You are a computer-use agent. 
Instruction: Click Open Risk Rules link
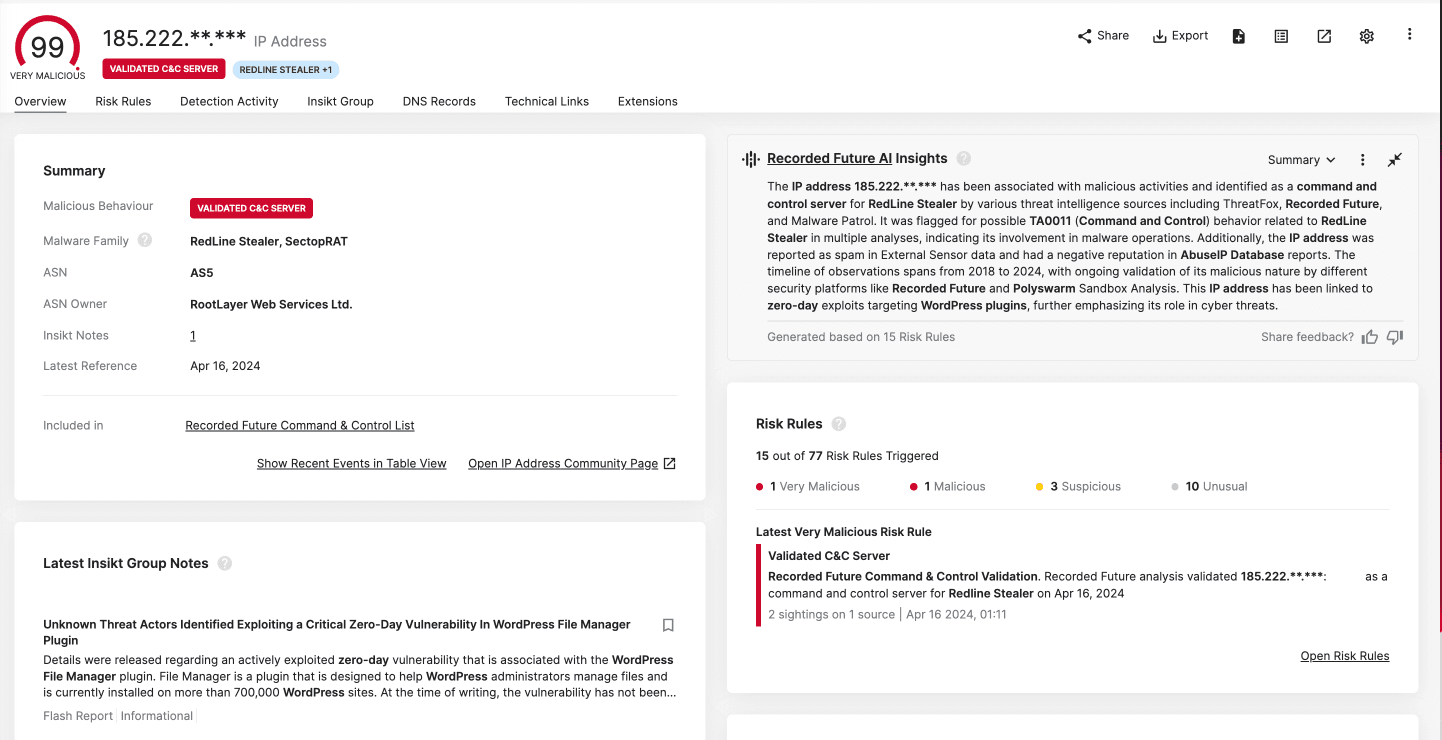(x=1344, y=656)
